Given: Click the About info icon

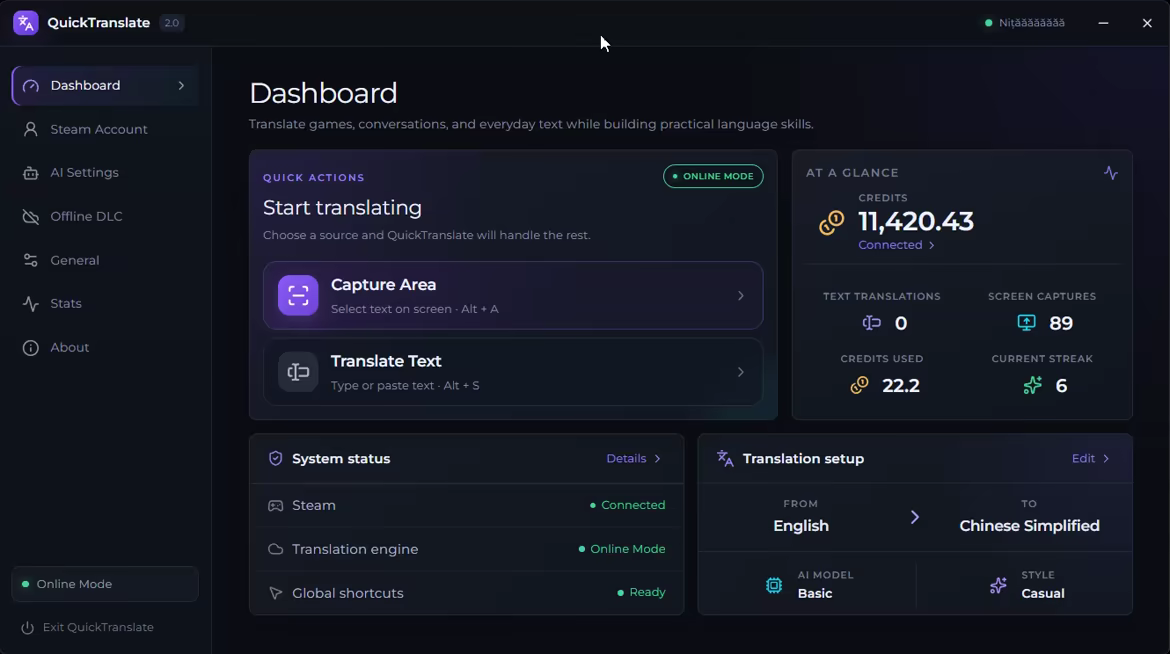Looking at the screenshot, I should [31, 348].
